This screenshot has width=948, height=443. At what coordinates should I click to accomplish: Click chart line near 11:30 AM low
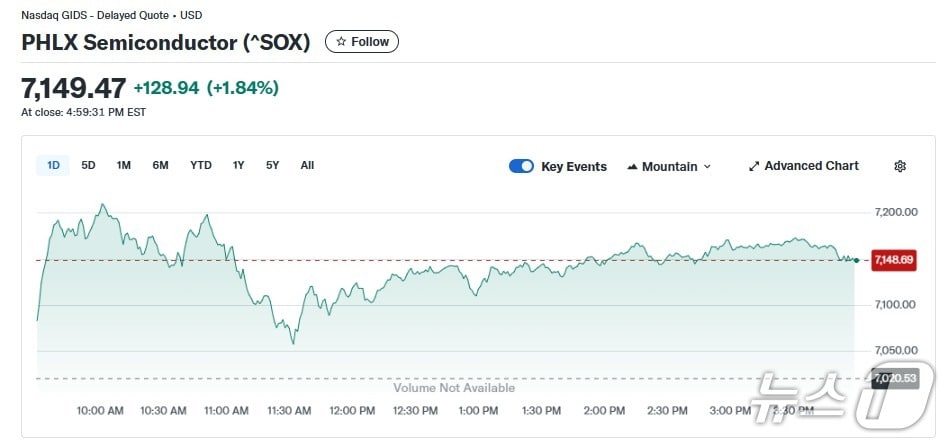293,343
